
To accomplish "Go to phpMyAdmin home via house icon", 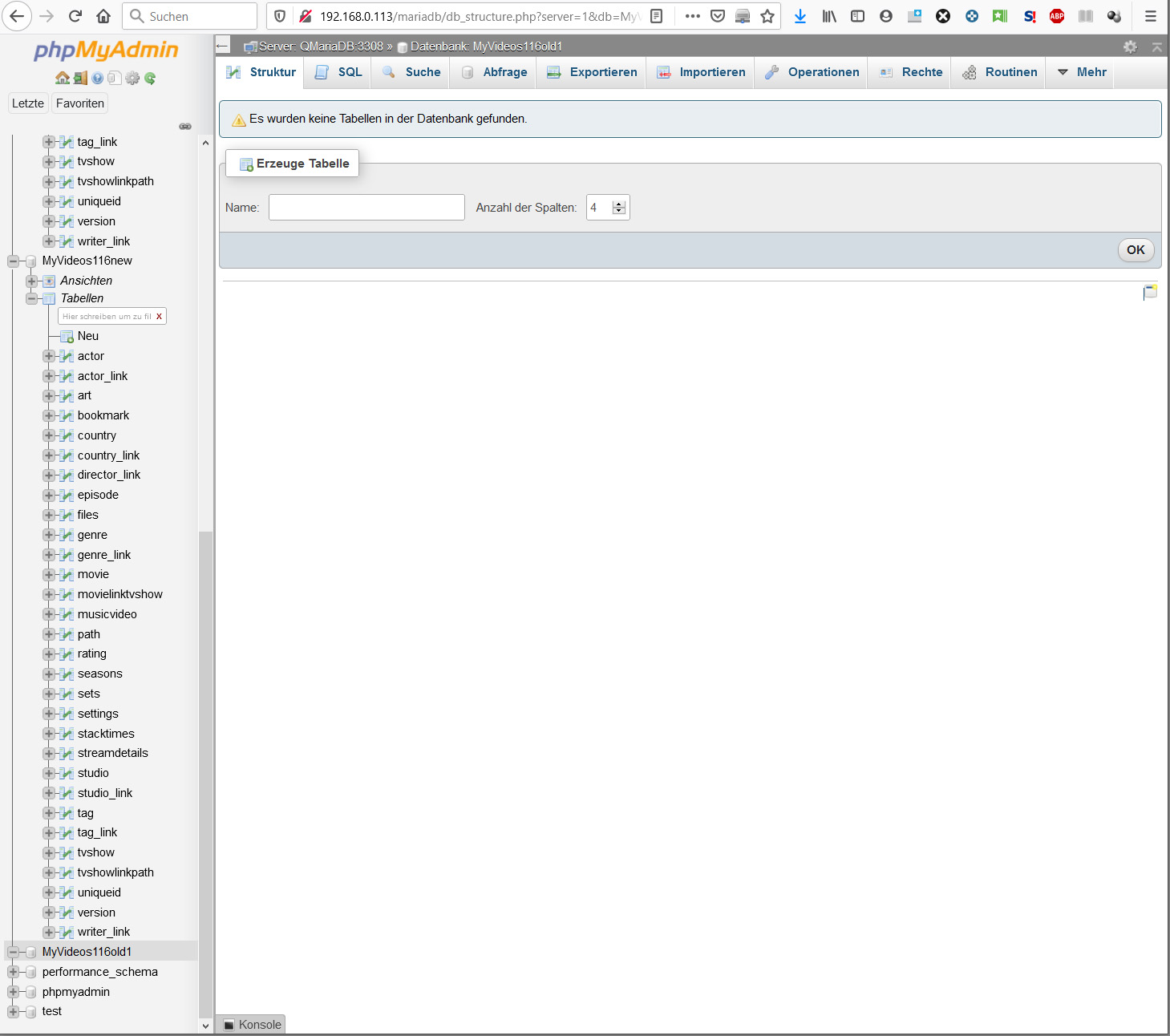I will point(63,78).
